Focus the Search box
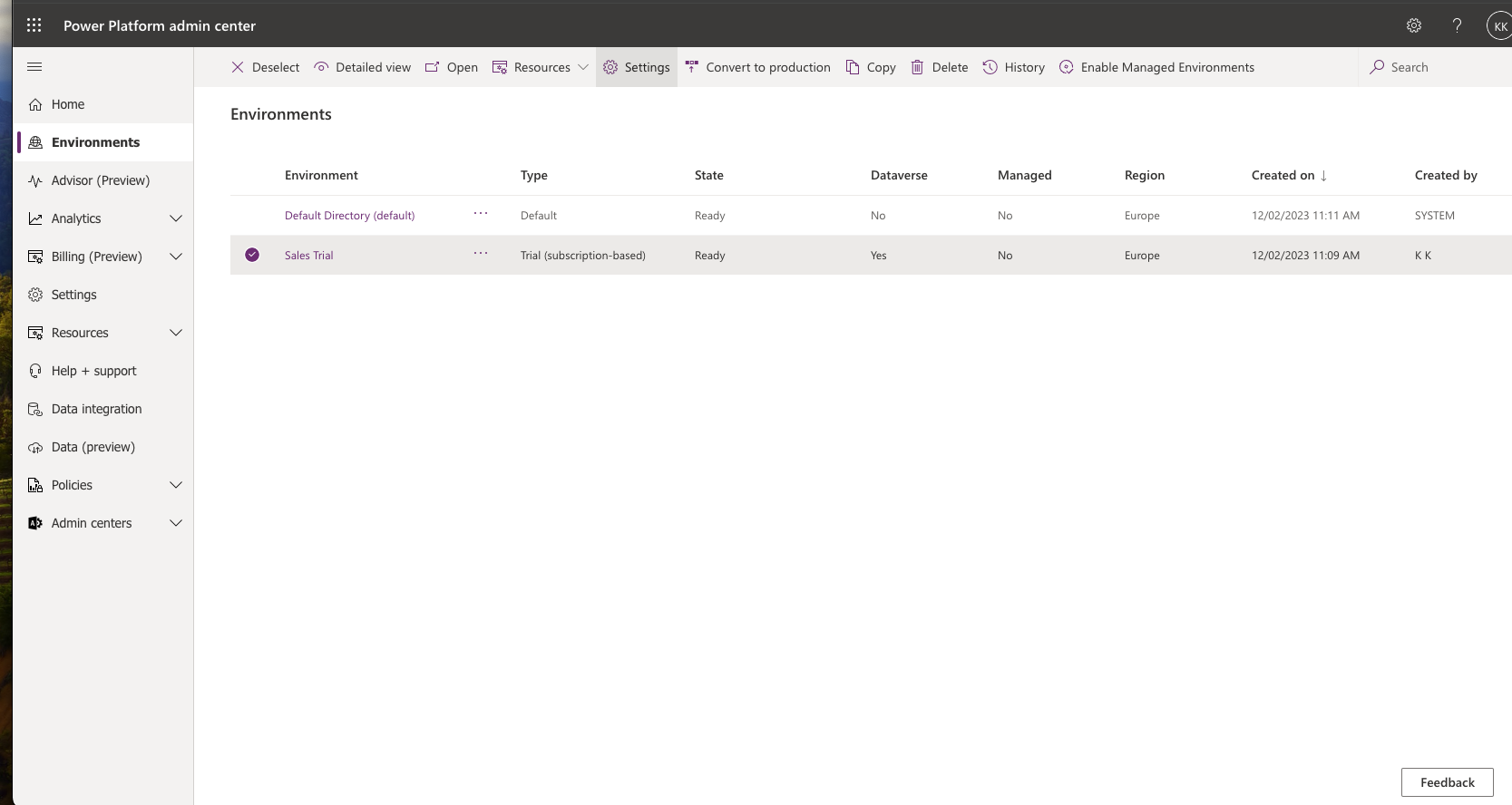This screenshot has width=1512, height=805. (x=1435, y=67)
